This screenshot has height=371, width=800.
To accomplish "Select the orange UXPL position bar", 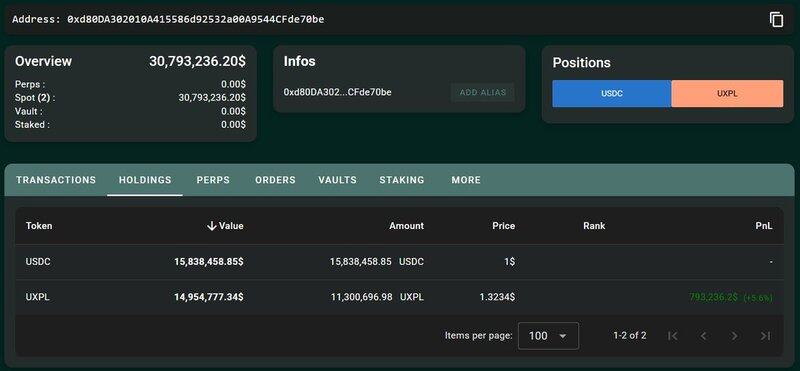I will 728,94.
